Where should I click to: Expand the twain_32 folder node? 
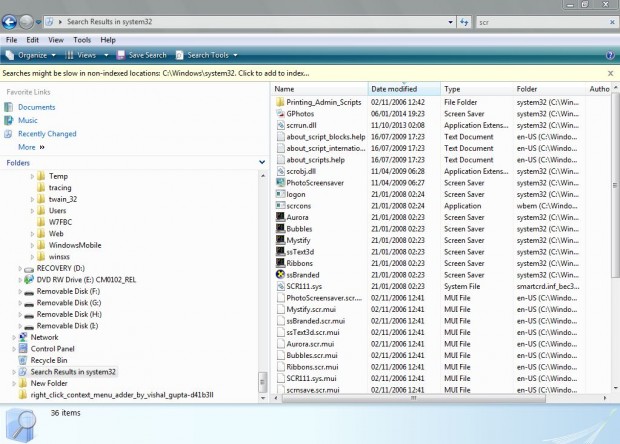32,199
